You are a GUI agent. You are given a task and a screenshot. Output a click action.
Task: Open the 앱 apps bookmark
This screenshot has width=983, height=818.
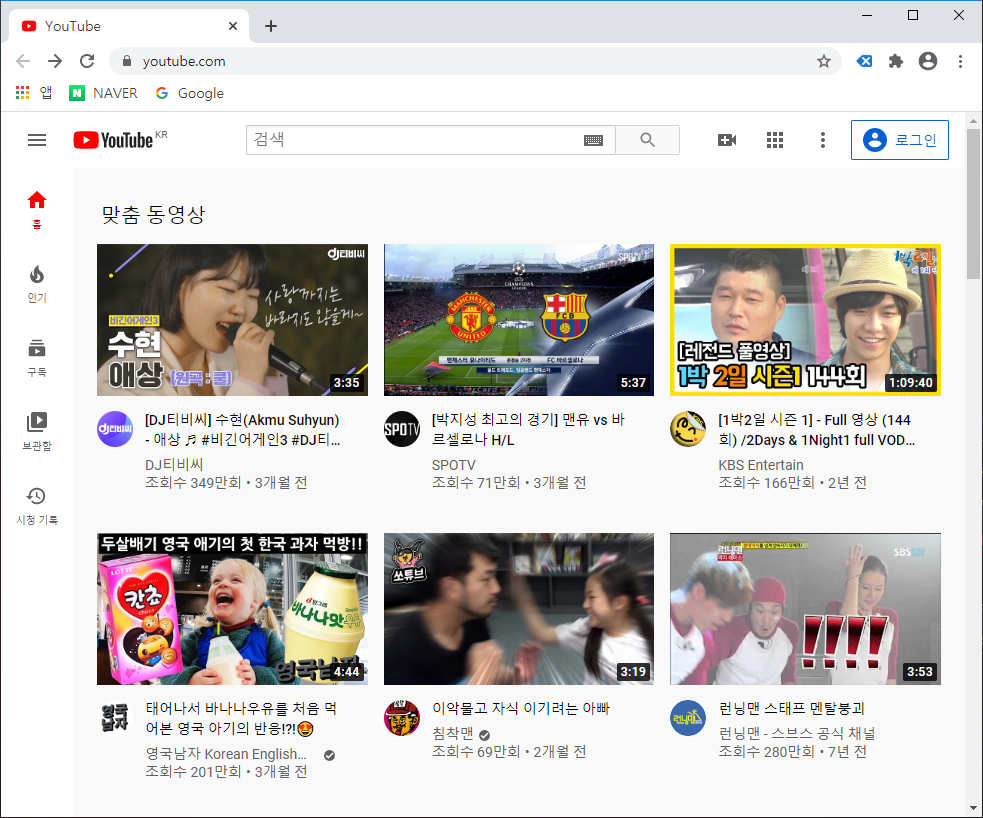click(34, 93)
